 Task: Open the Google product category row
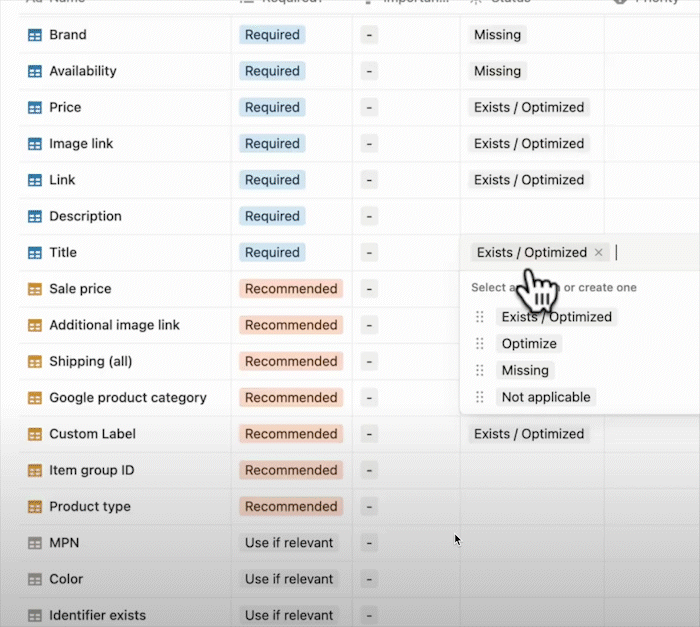128,398
